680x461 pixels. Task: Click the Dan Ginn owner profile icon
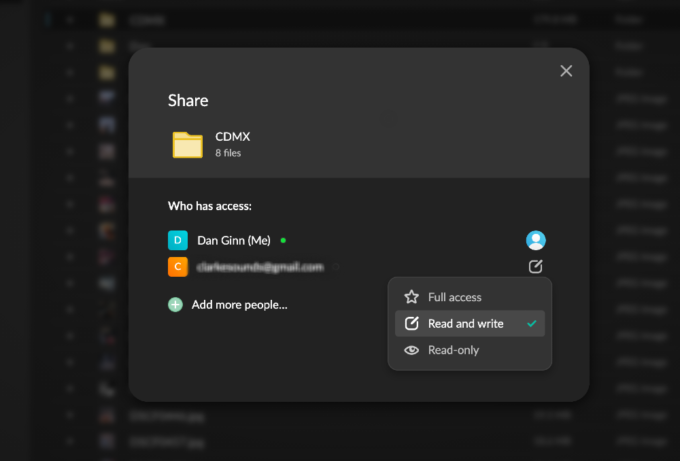point(536,240)
